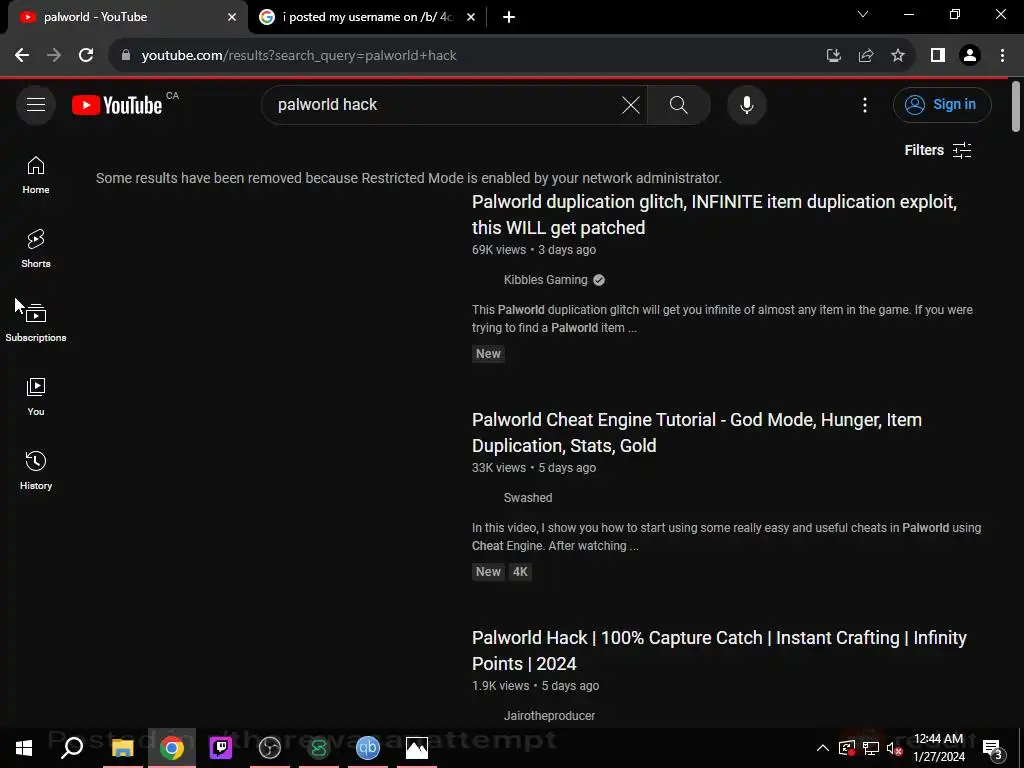Go to Home in the sidebar
The image size is (1024, 768).
[36, 175]
